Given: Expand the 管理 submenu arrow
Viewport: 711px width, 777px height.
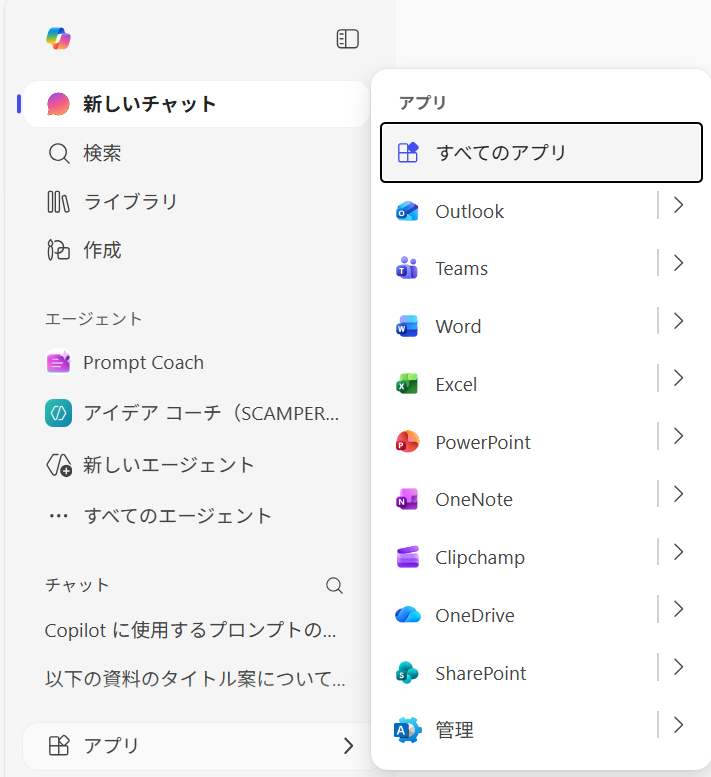Looking at the screenshot, I should pyautogui.click(x=678, y=725).
